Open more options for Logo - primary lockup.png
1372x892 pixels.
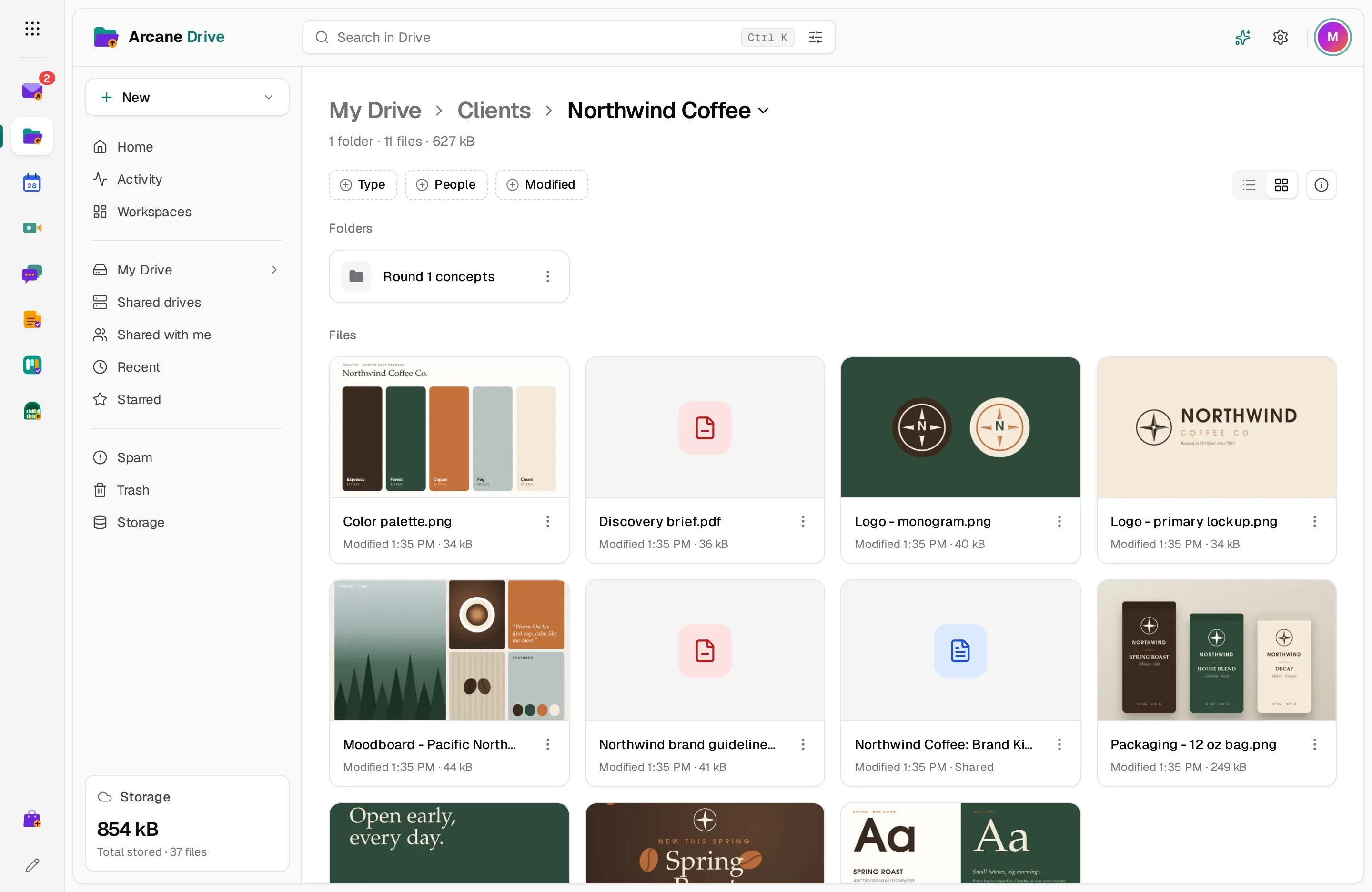click(x=1314, y=521)
